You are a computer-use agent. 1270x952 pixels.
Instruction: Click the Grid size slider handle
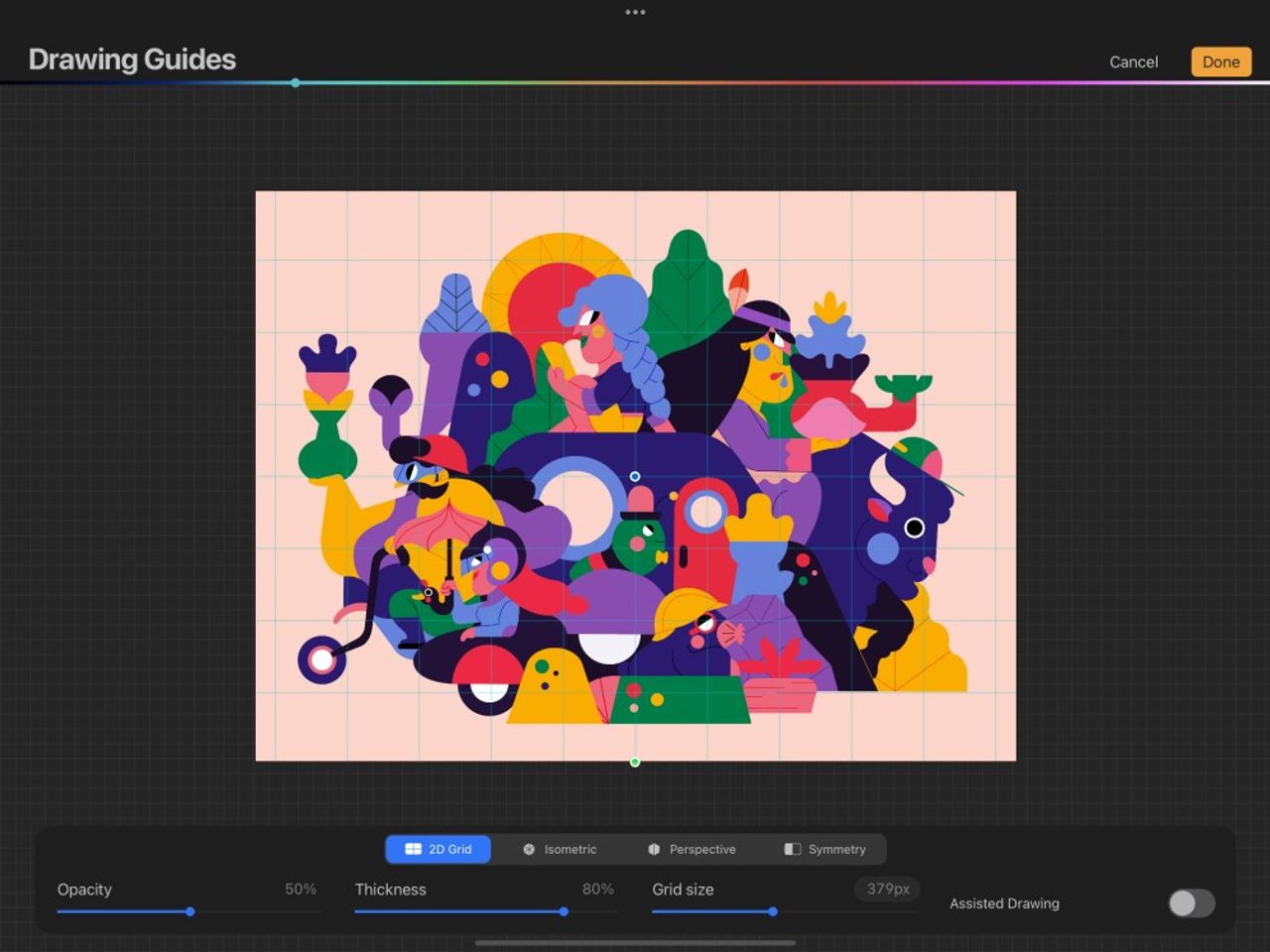tap(773, 910)
